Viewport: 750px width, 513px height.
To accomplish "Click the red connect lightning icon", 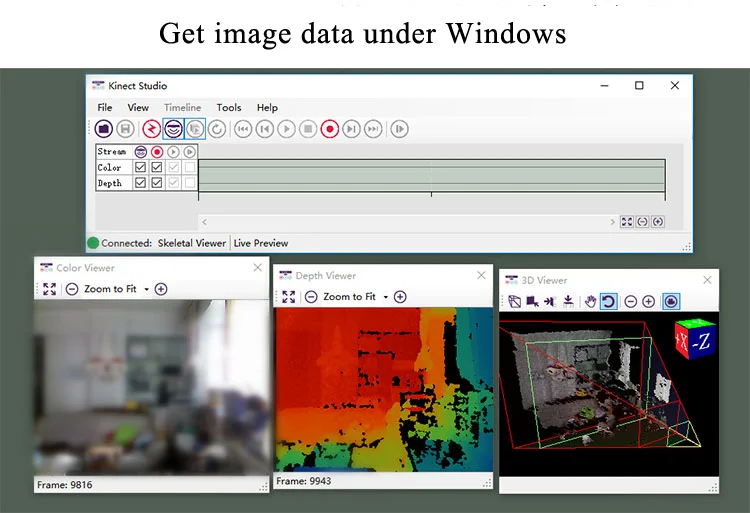I will coord(152,129).
